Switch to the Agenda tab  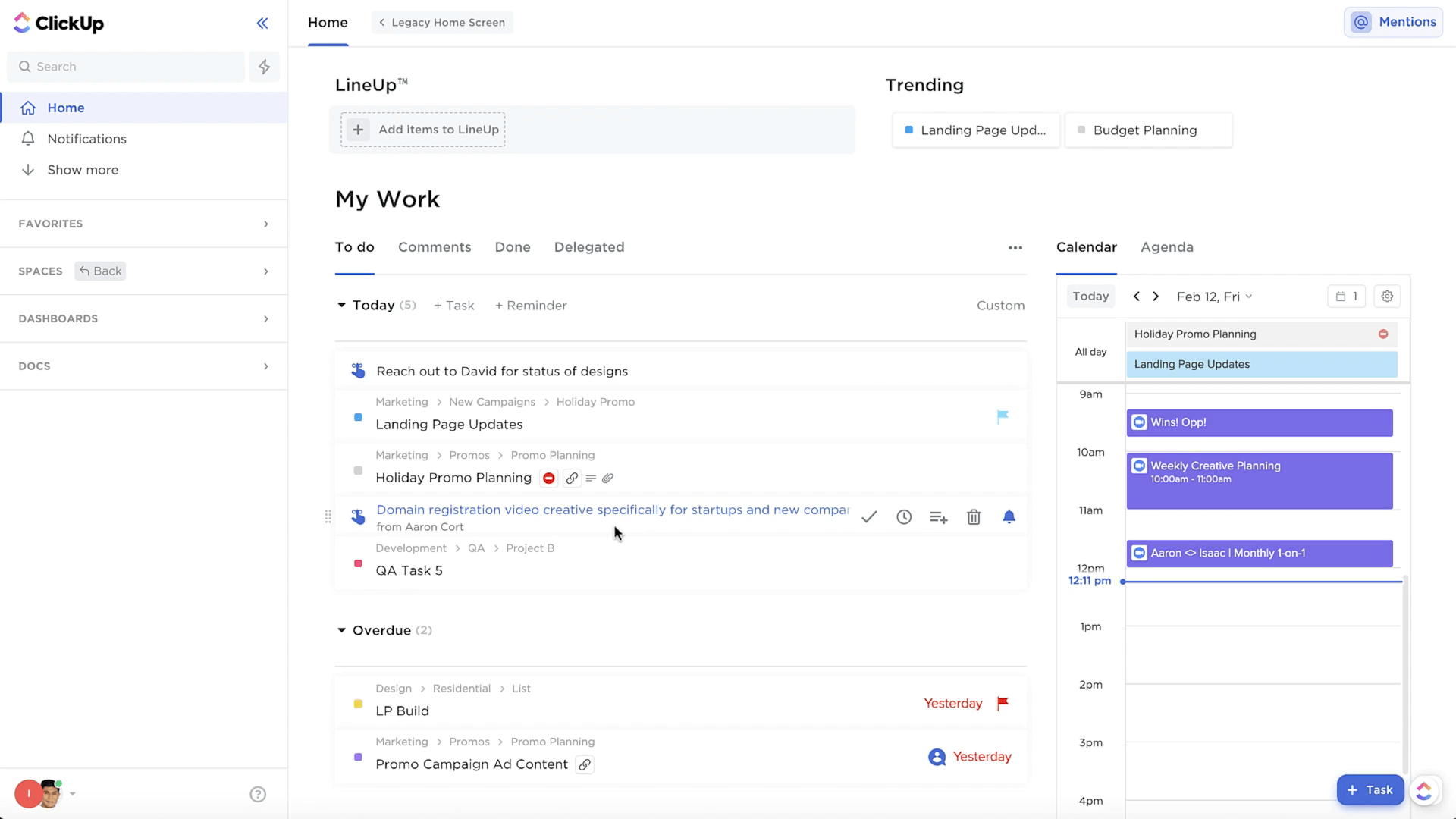click(1166, 247)
